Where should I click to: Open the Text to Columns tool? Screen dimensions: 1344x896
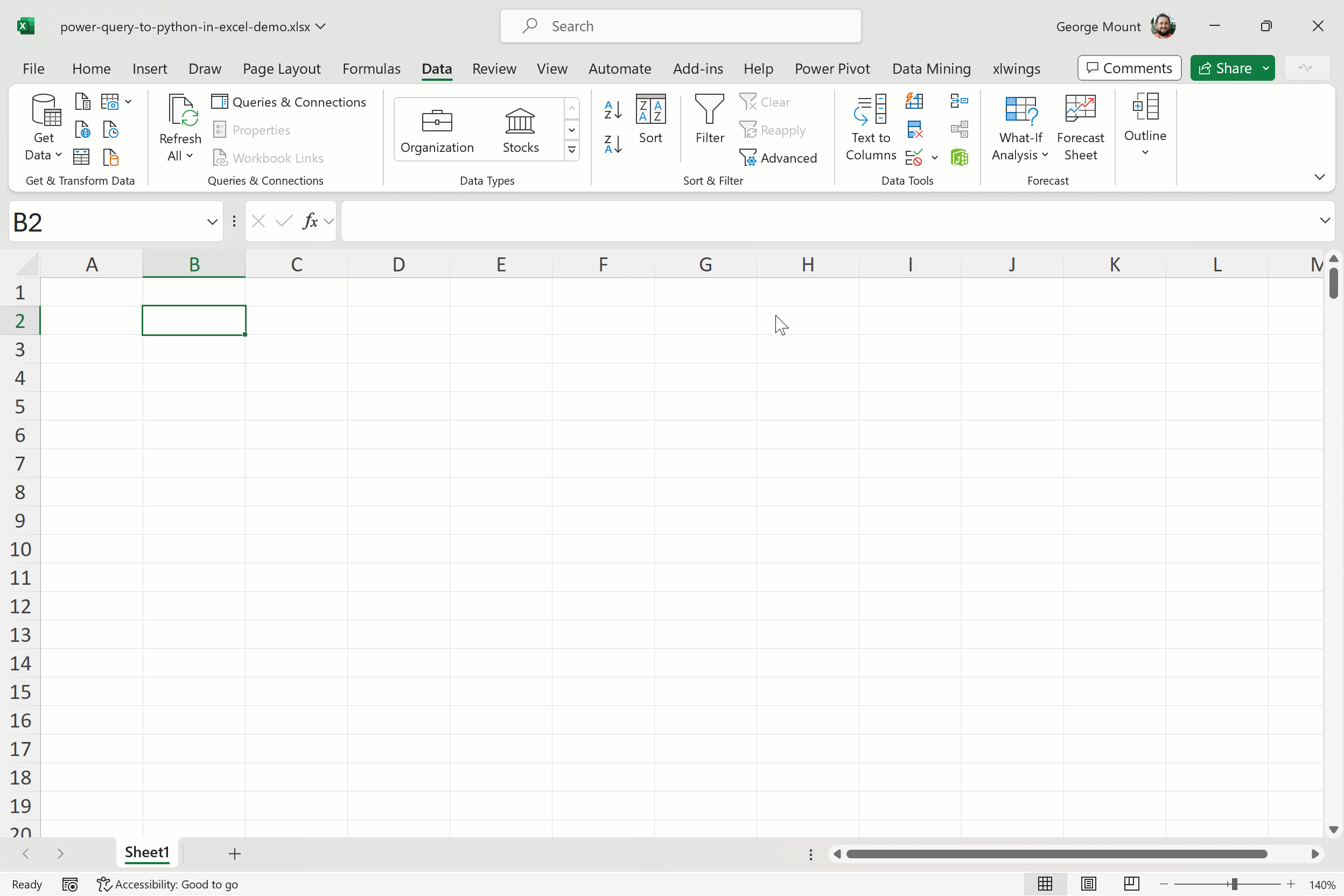870,128
